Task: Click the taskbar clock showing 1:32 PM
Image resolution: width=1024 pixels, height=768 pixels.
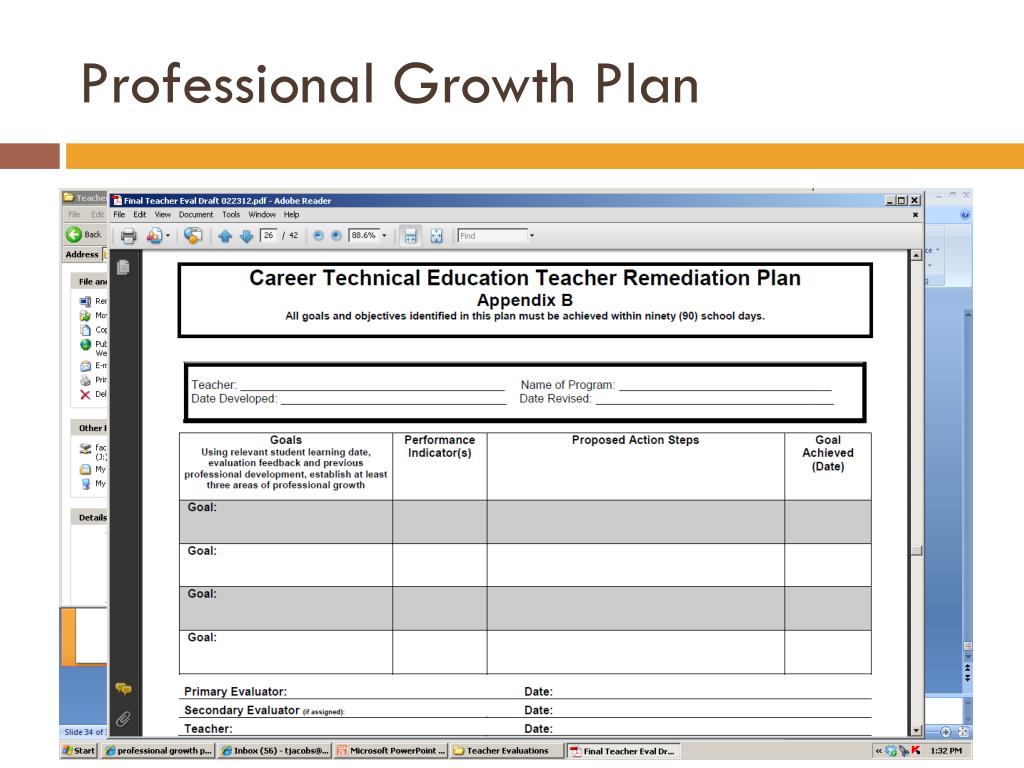Action: point(946,750)
